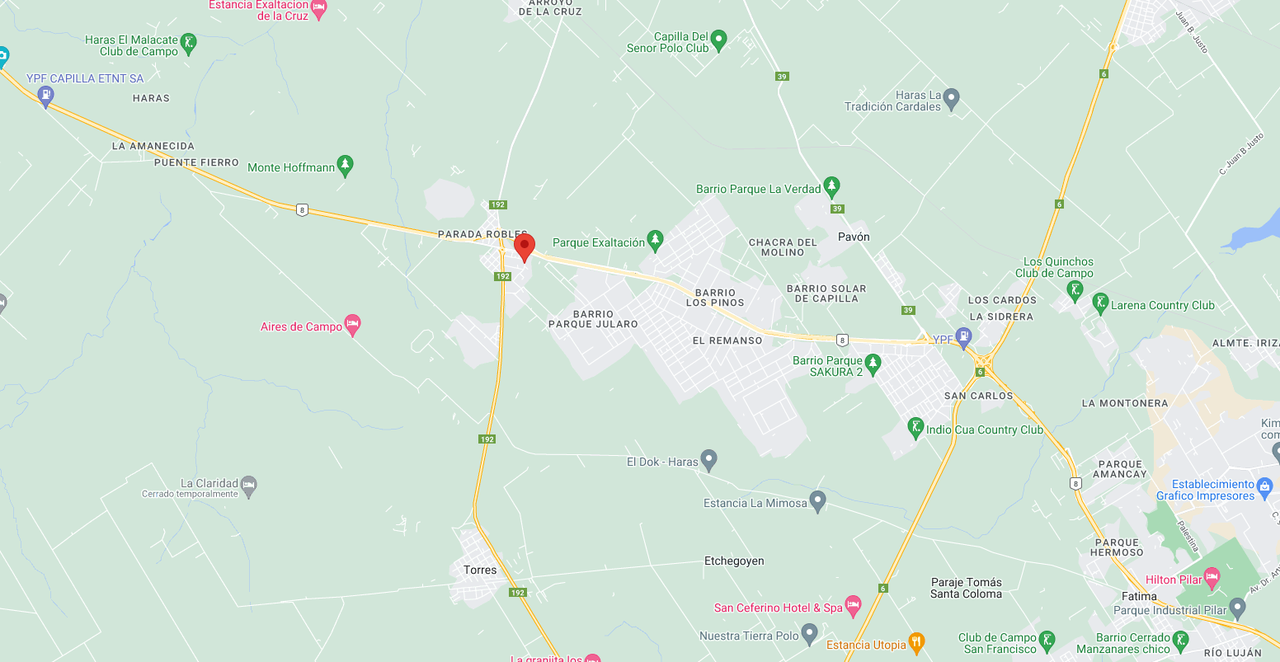Image resolution: width=1280 pixels, height=662 pixels.
Task: Select the El Dok - Haras marker
Action: tap(709, 459)
